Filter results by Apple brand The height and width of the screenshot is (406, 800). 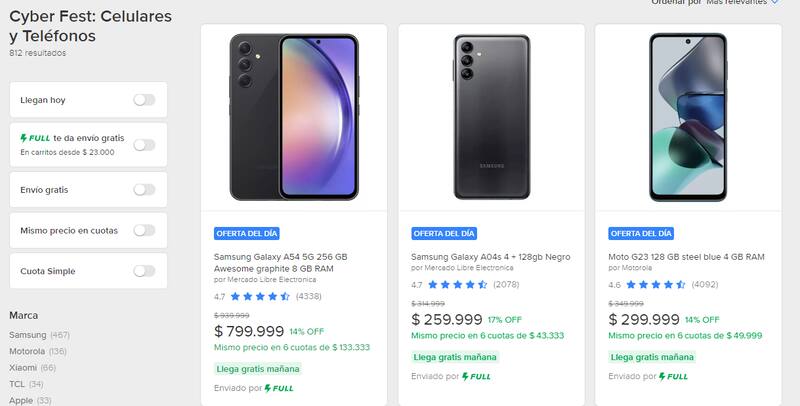click(20, 400)
